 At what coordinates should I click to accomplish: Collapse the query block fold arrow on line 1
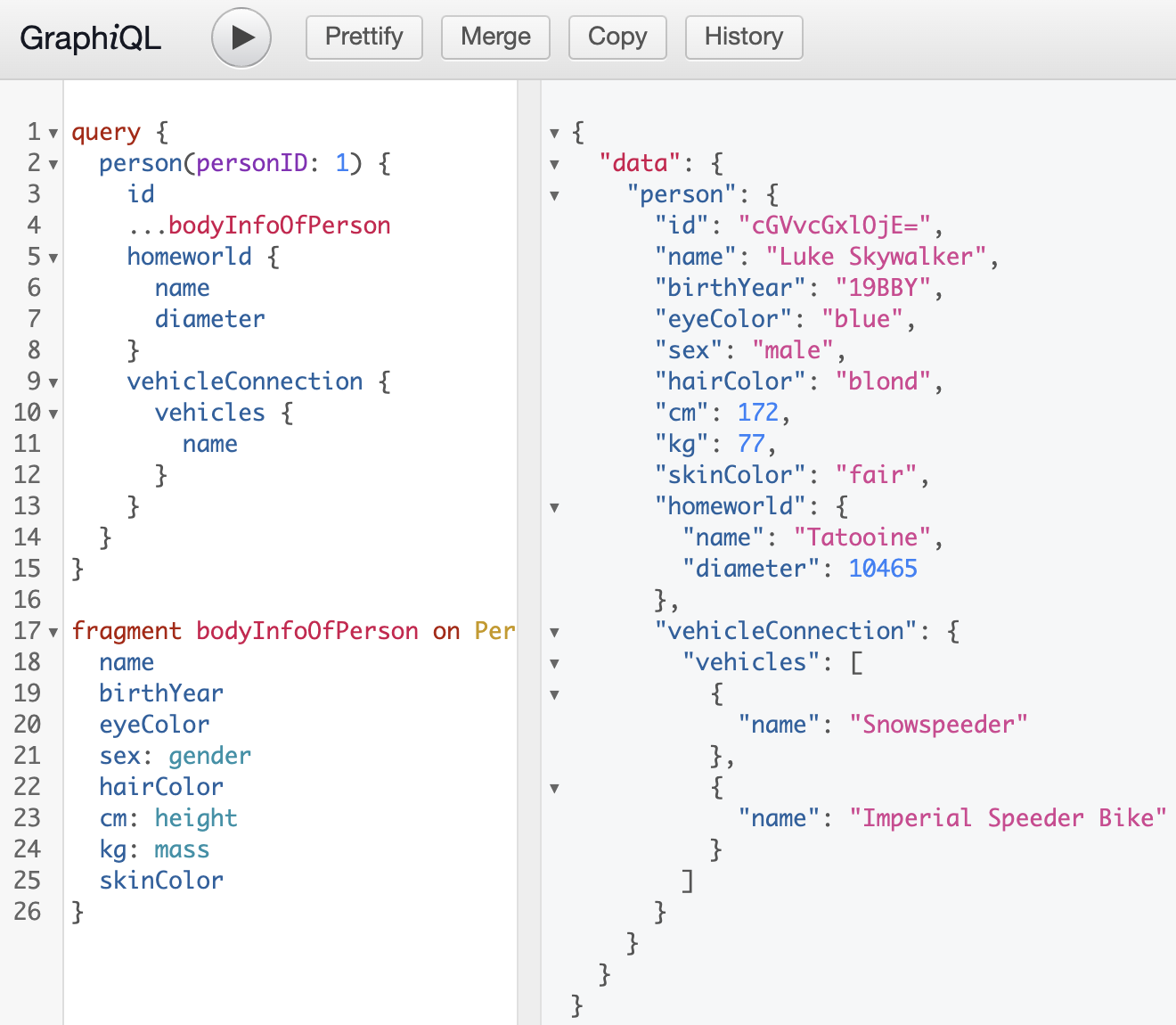point(53,134)
